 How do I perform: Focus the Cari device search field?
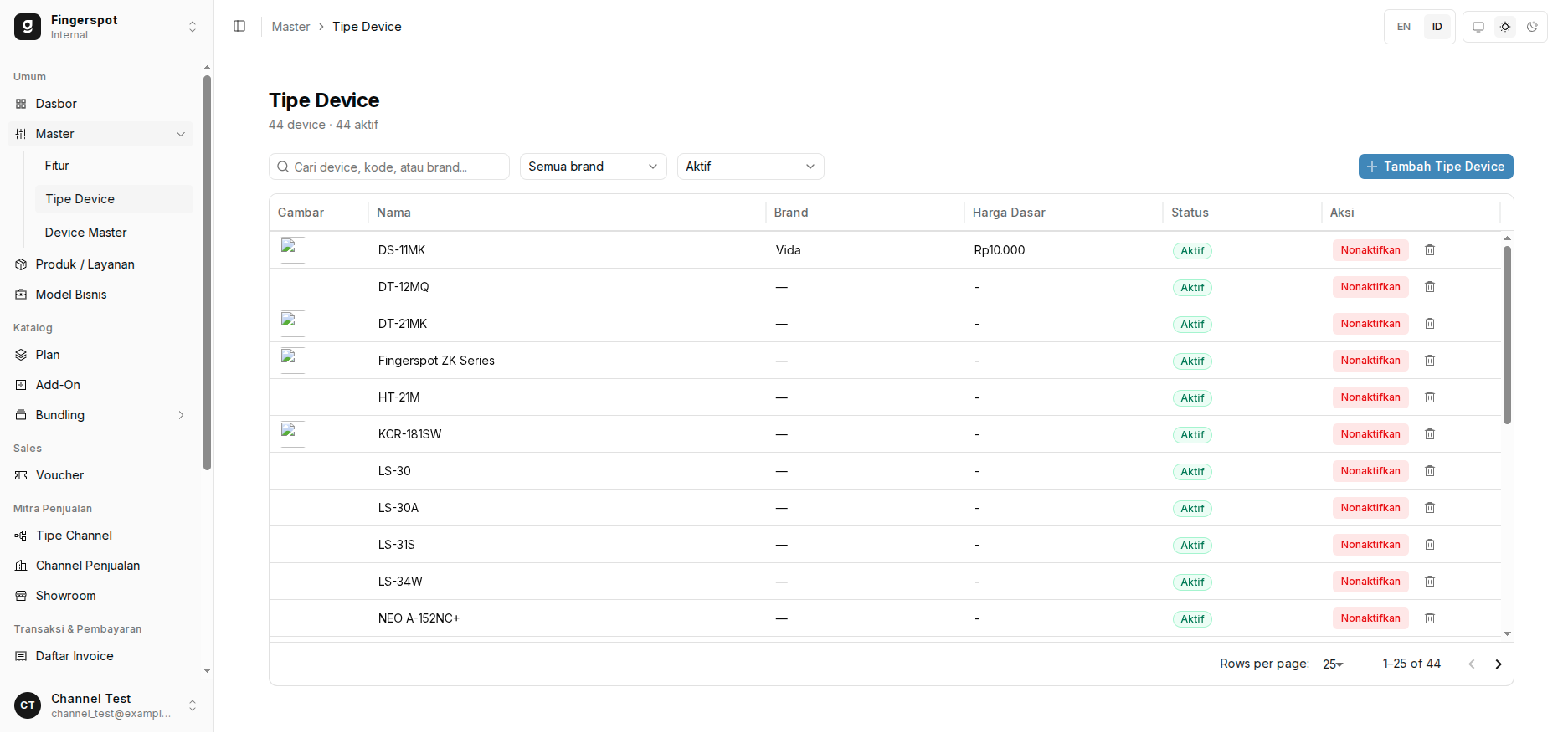pos(389,167)
